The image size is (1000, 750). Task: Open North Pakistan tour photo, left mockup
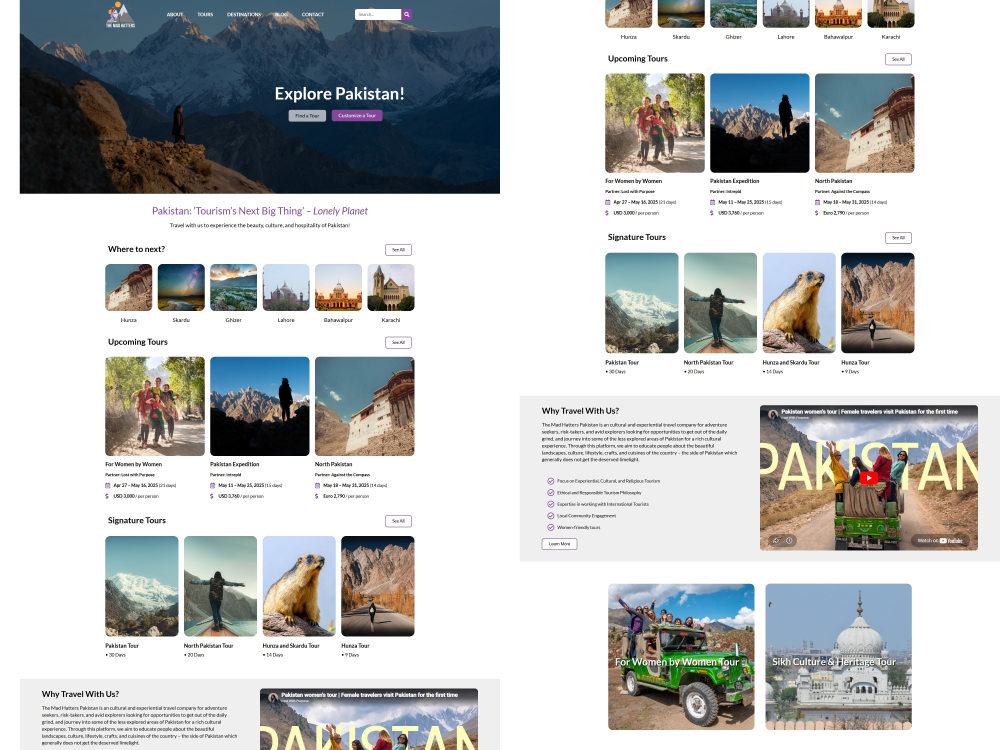365,406
